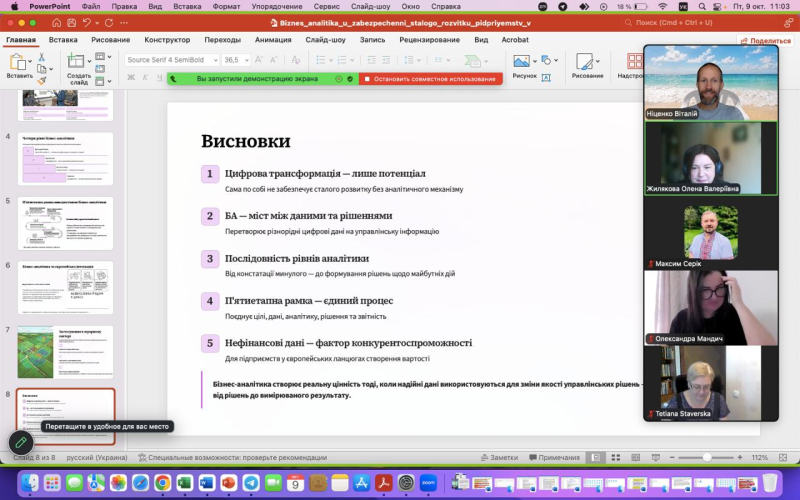Open the Конструктор ribbon tab
The height and width of the screenshot is (500, 800).
click(x=167, y=40)
